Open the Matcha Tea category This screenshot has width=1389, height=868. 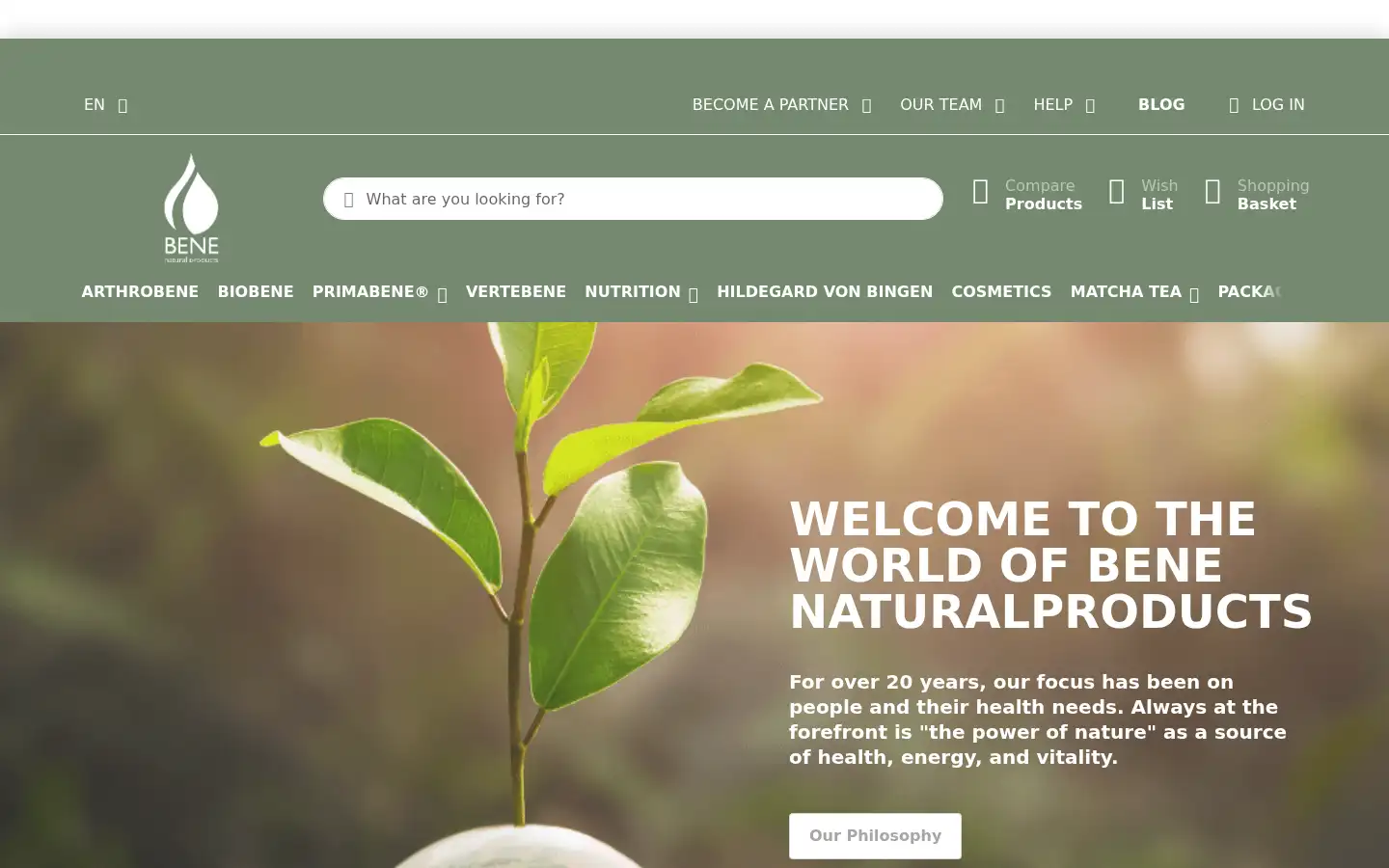(x=1126, y=291)
